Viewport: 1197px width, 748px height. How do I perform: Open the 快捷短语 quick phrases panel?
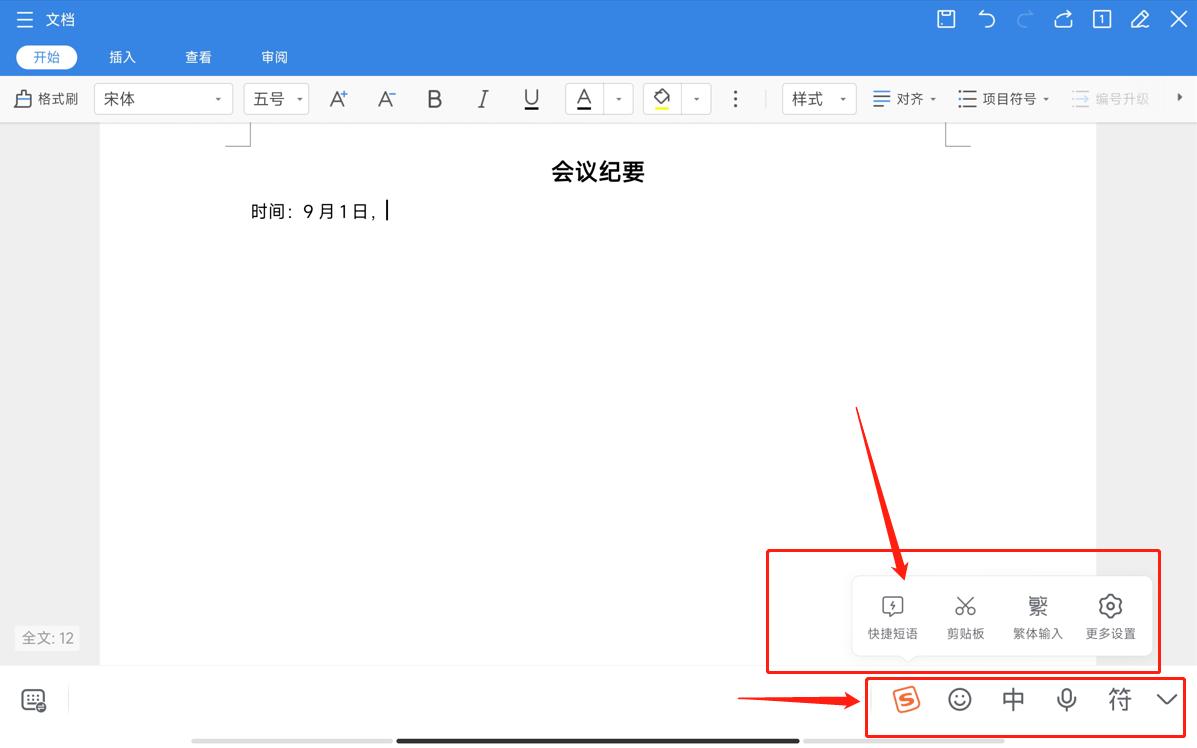point(890,614)
